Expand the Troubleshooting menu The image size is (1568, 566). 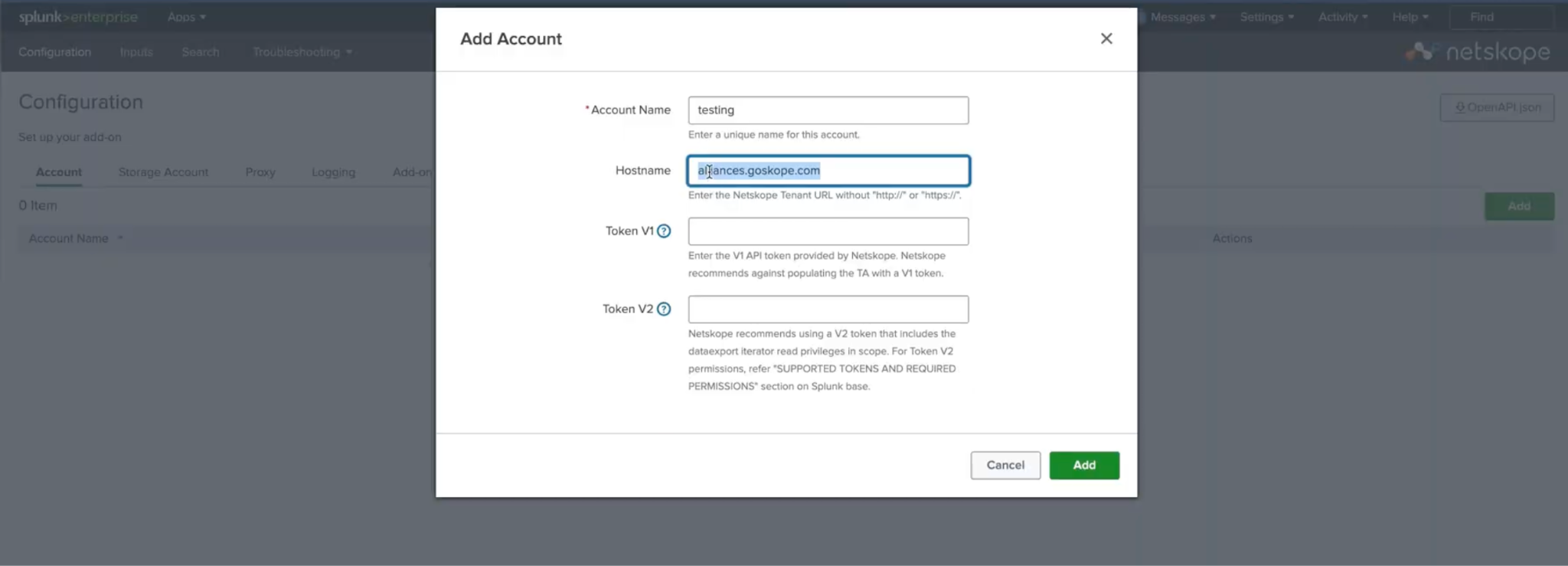(x=302, y=52)
